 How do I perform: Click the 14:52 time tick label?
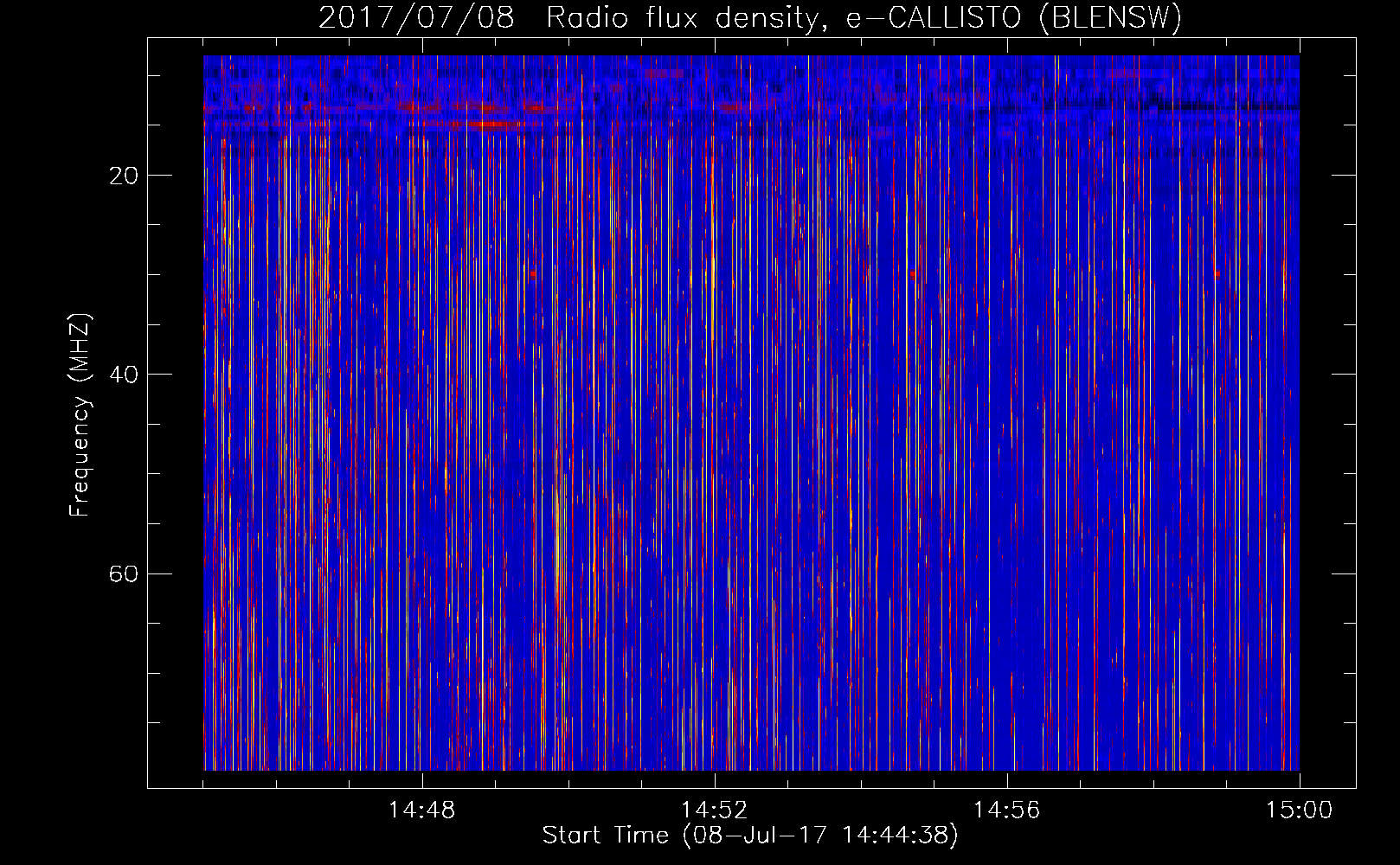coord(714,811)
